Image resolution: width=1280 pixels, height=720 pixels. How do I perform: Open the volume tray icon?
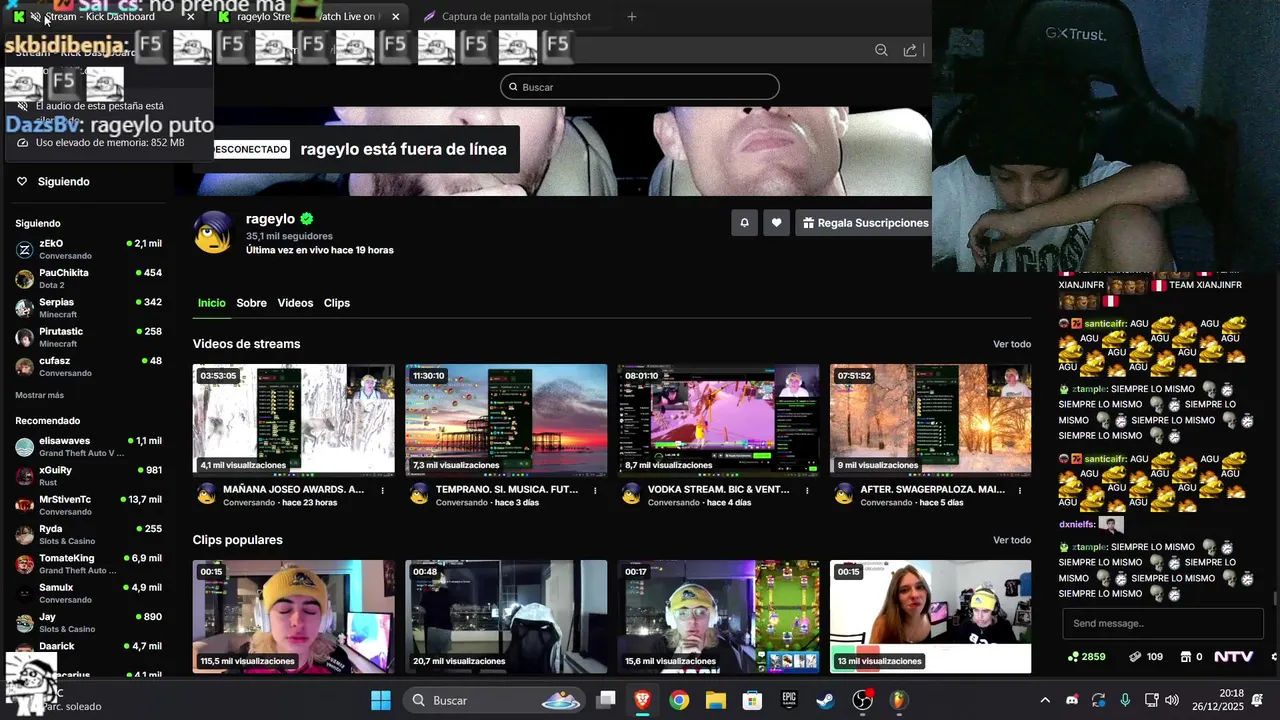[x=1172, y=700]
